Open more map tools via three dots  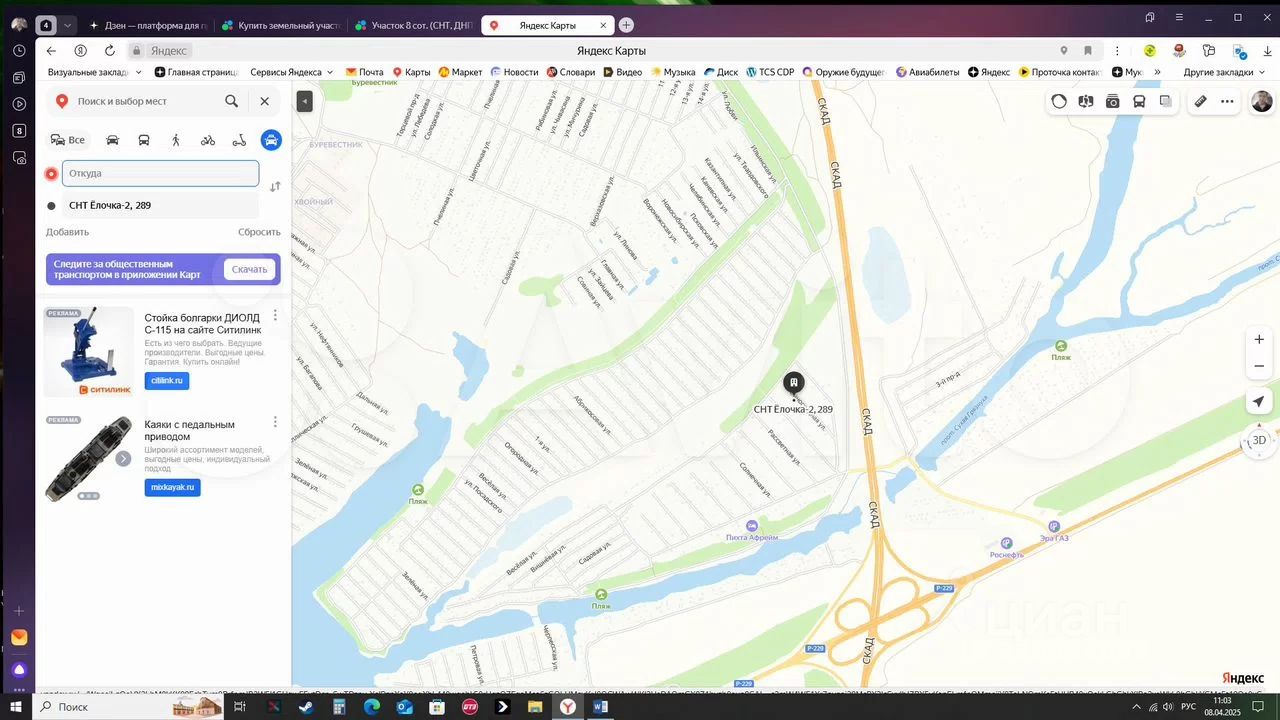point(1227,101)
